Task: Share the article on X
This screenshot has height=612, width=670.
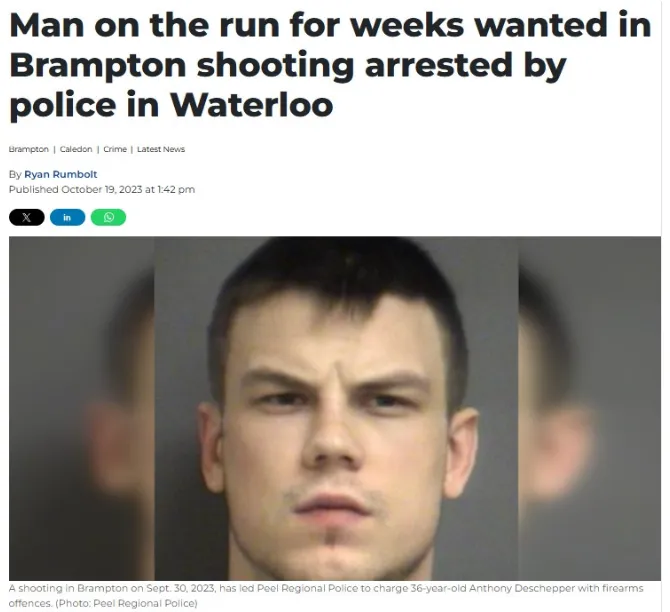Action: (26, 217)
